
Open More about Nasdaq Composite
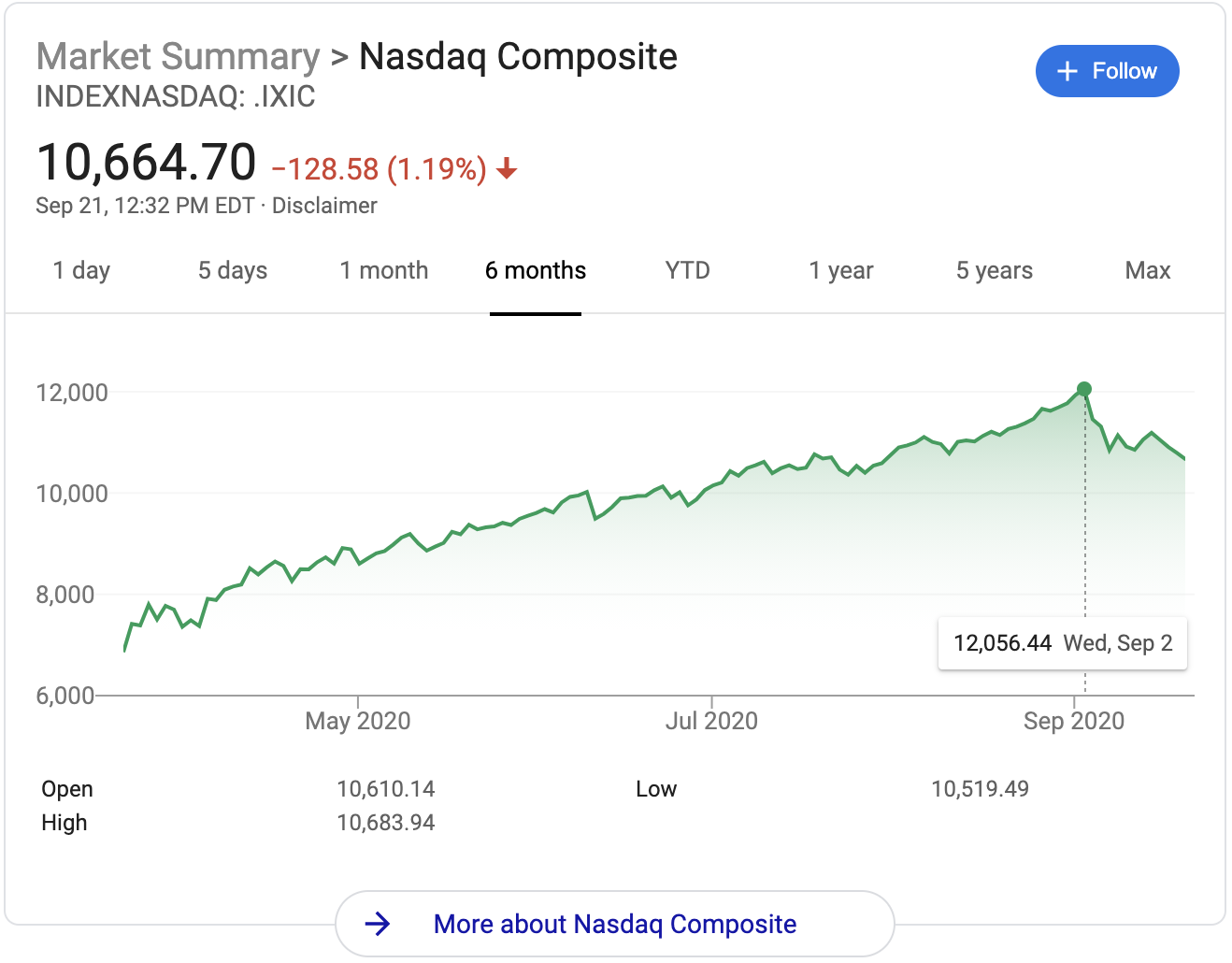(x=614, y=924)
